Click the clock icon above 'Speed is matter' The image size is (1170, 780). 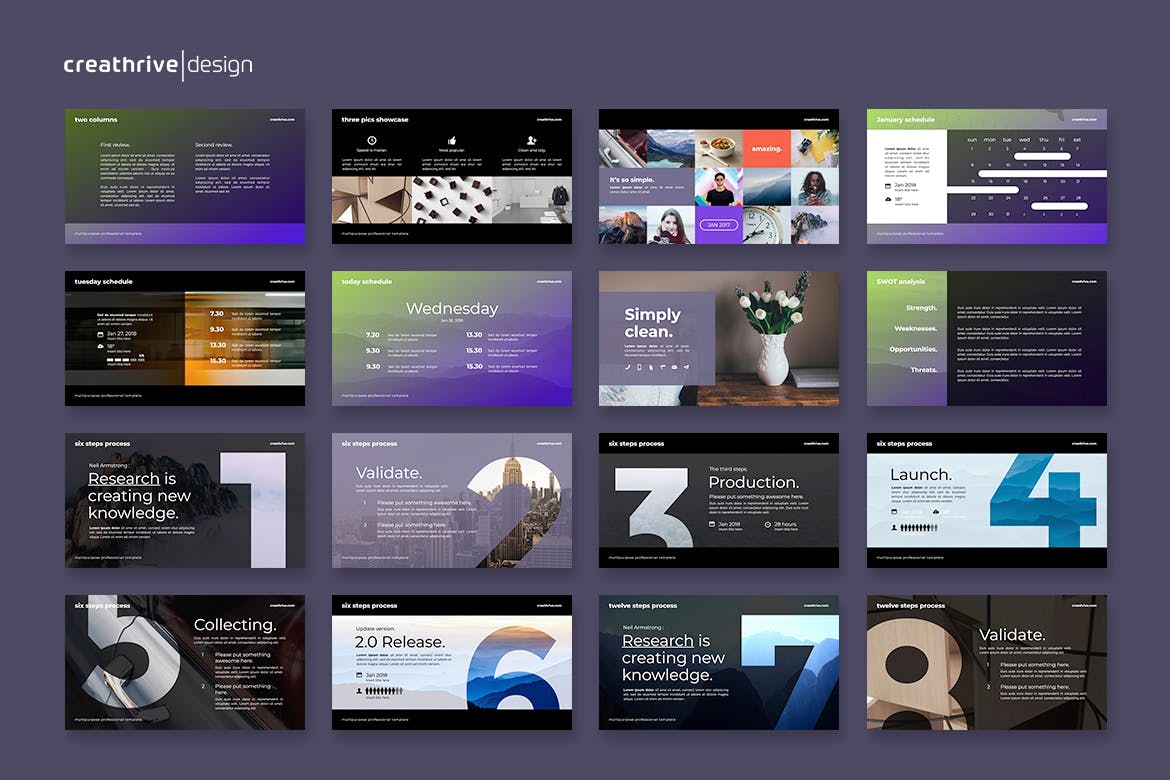pyautogui.click(x=372, y=141)
